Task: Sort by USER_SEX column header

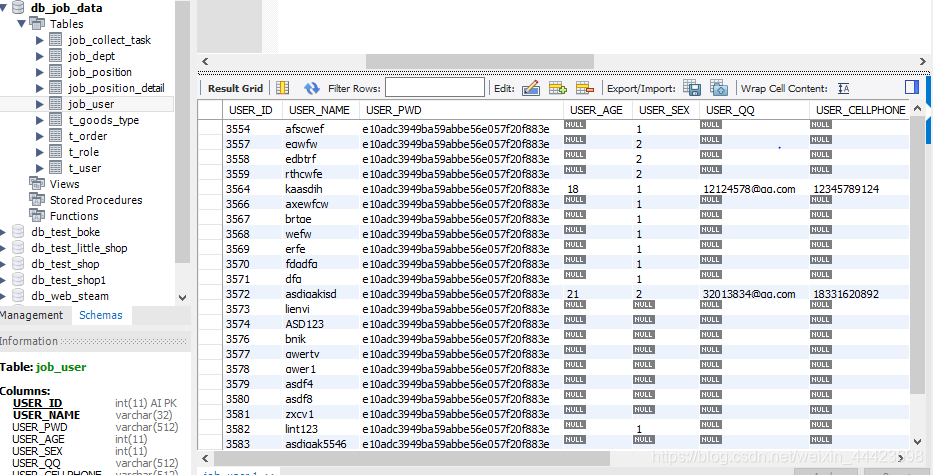Action: point(665,110)
